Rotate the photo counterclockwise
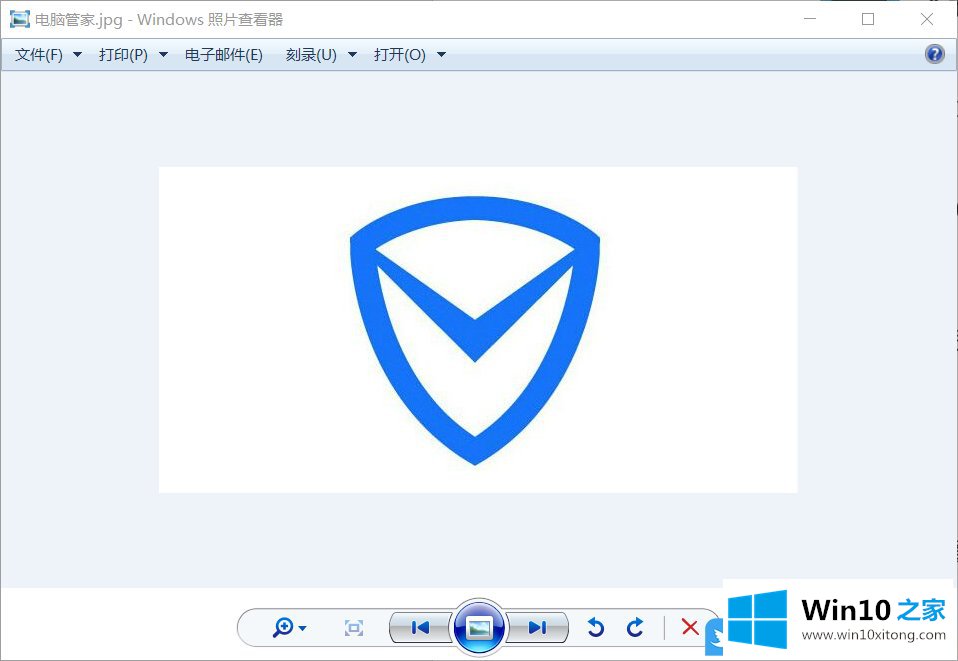 [596, 627]
